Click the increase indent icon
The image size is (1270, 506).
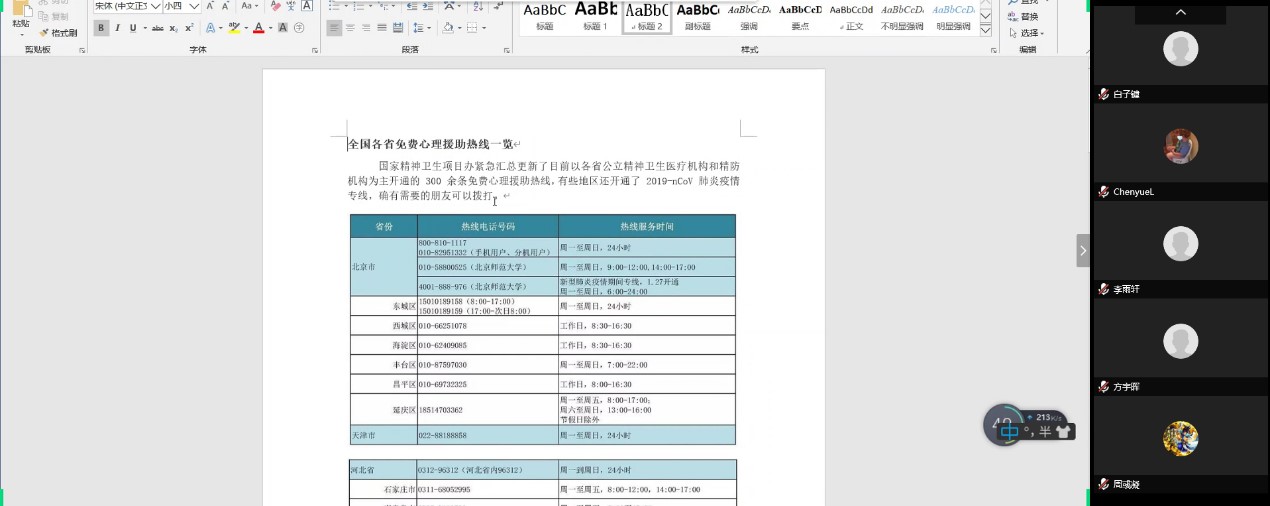[x=427, y=6]
